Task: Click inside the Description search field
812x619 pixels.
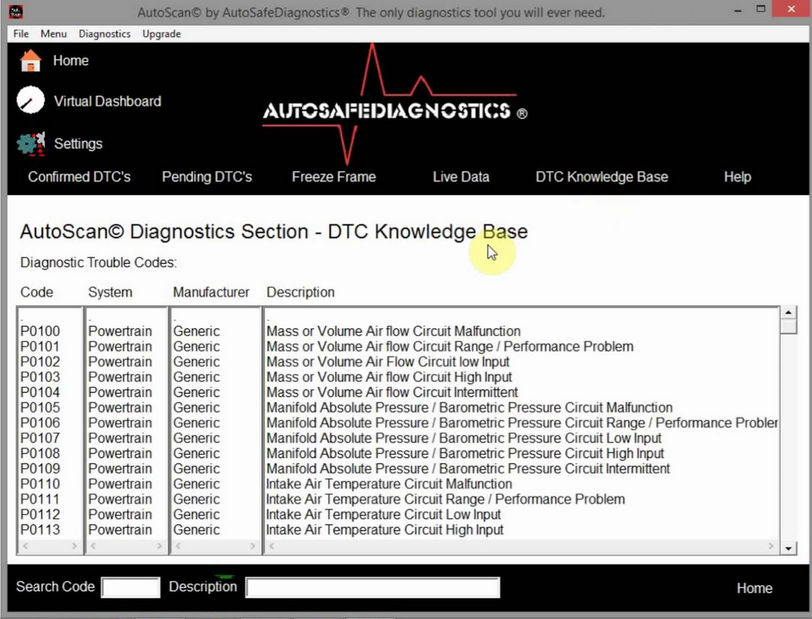Action: point(372,587)
